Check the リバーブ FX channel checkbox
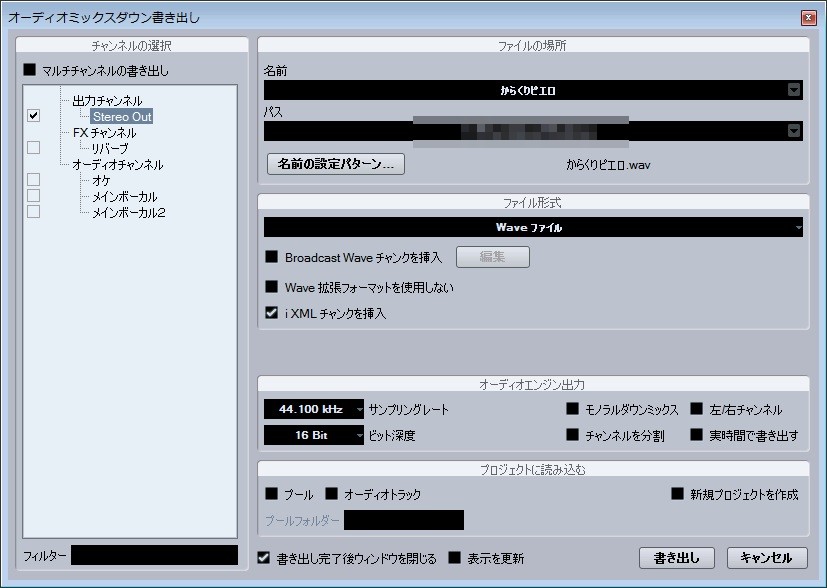Image resolution: width=827 pixels, height=588 pixels. point(33,148)
